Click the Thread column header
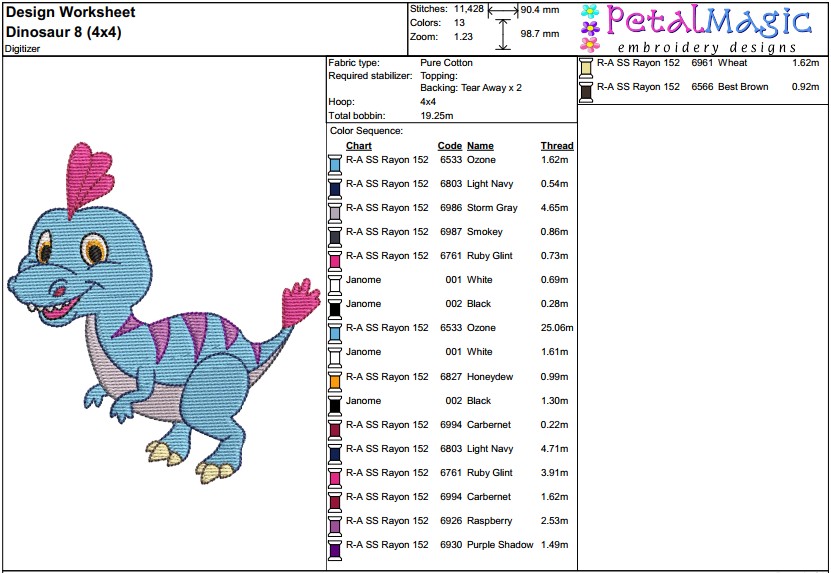831x573 pixels. [x=557, y=146]
